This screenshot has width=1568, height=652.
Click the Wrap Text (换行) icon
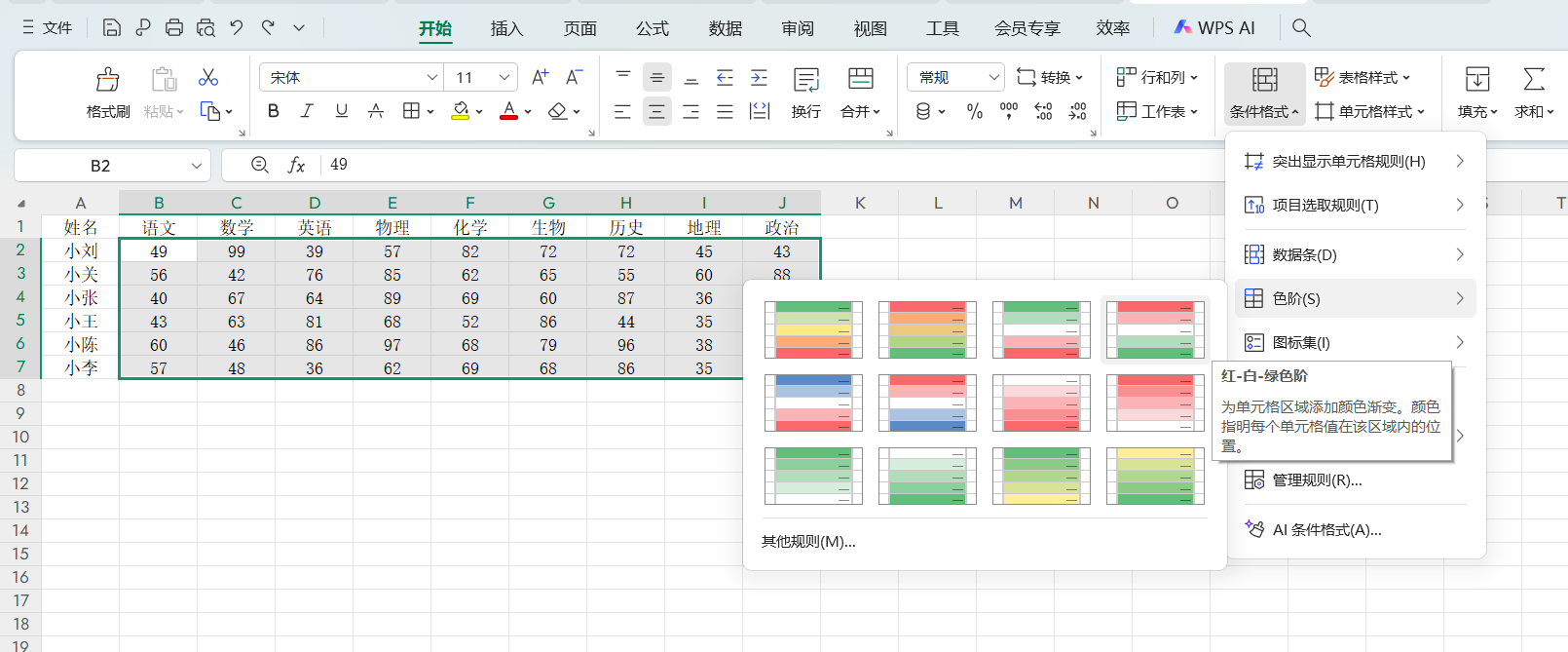805,80
